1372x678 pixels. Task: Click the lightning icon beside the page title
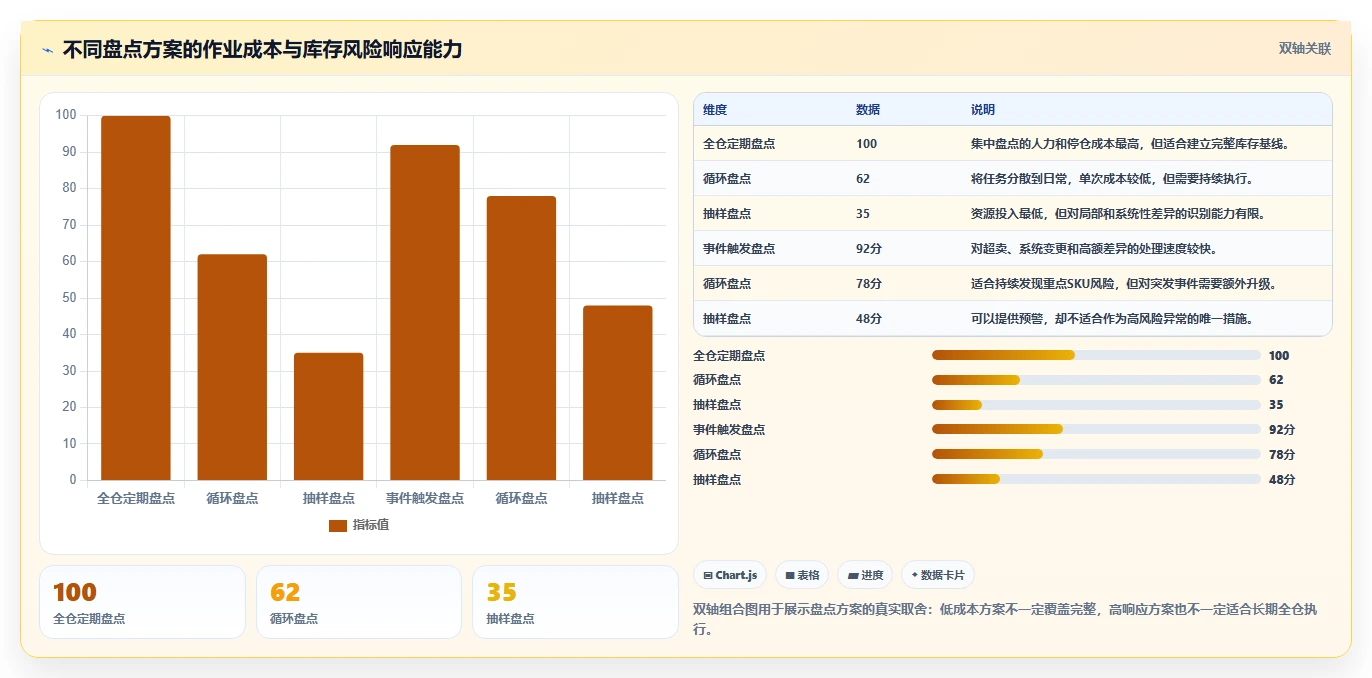48,50
